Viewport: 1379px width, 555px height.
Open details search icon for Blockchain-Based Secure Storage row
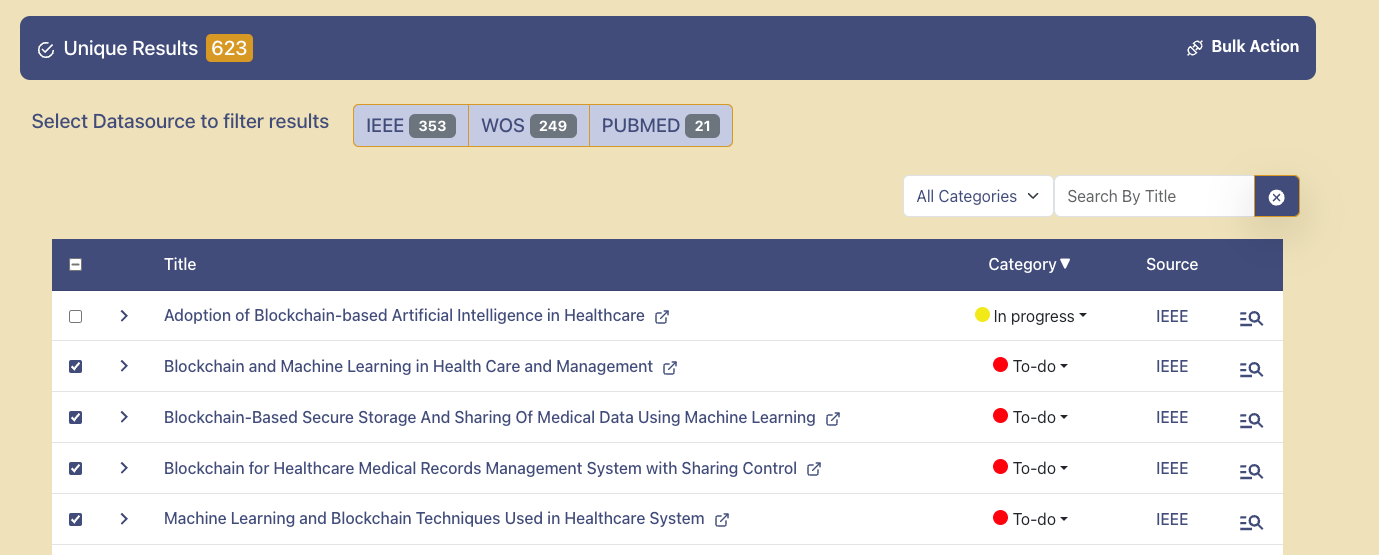click(x=1251, y=420)
